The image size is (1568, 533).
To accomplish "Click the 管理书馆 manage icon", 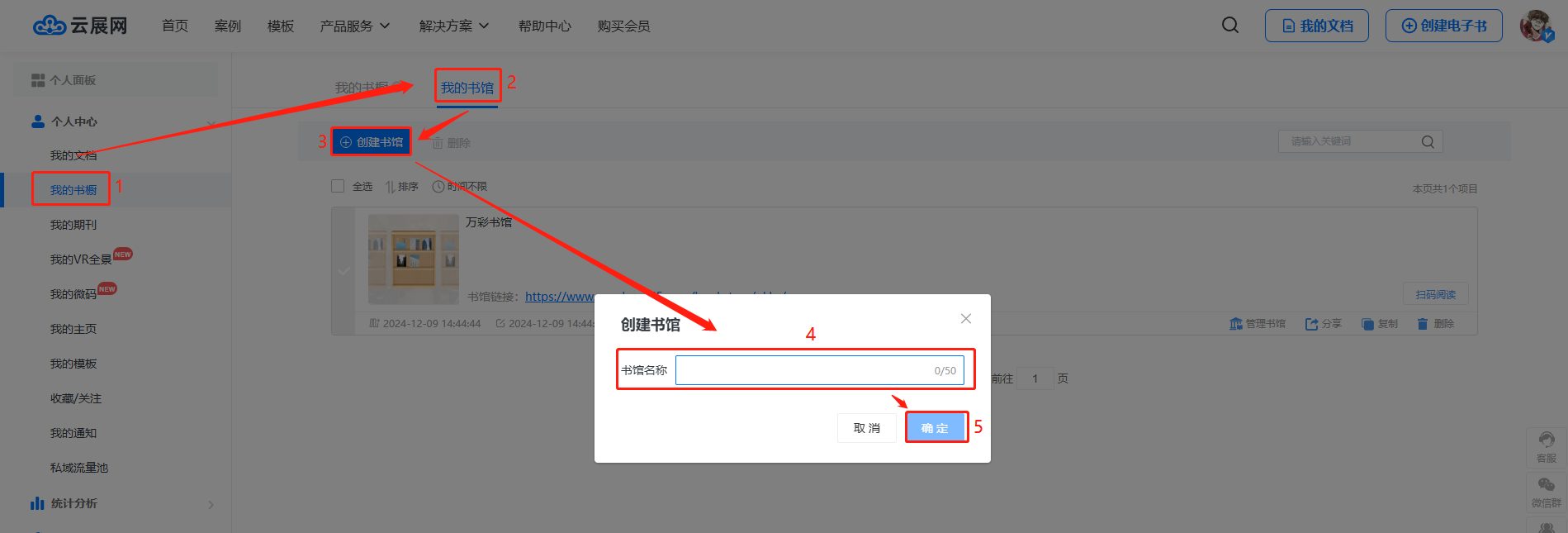I will pos(1236,324).
